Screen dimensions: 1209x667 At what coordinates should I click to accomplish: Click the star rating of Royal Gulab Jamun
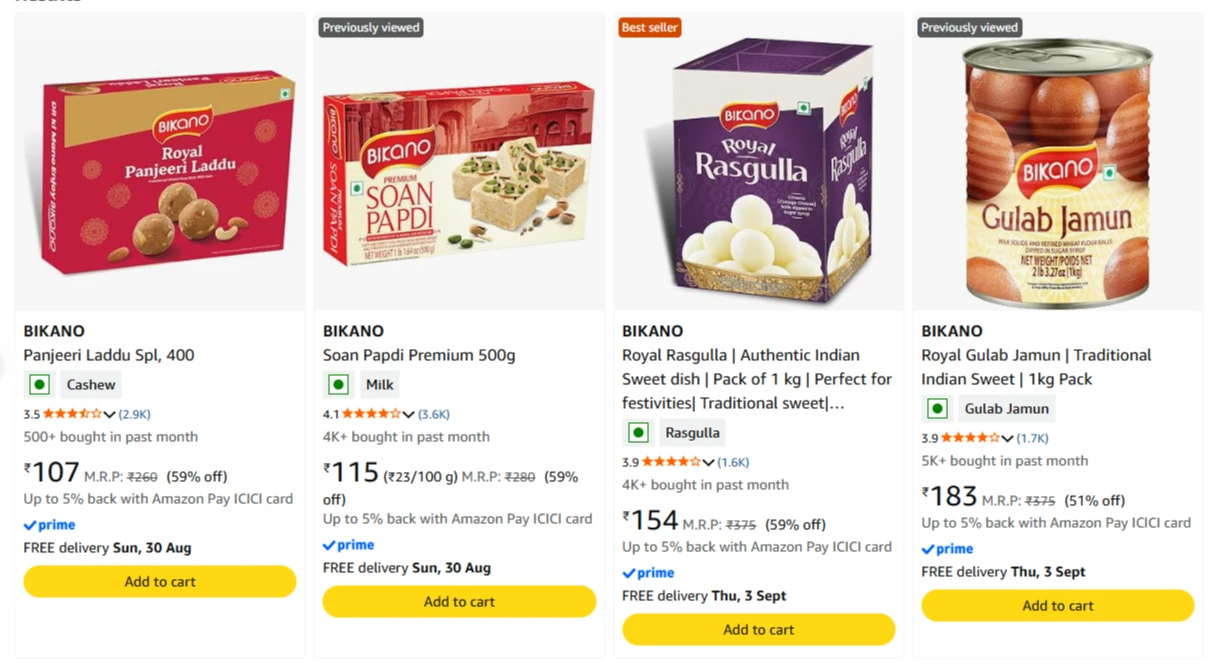969,438
